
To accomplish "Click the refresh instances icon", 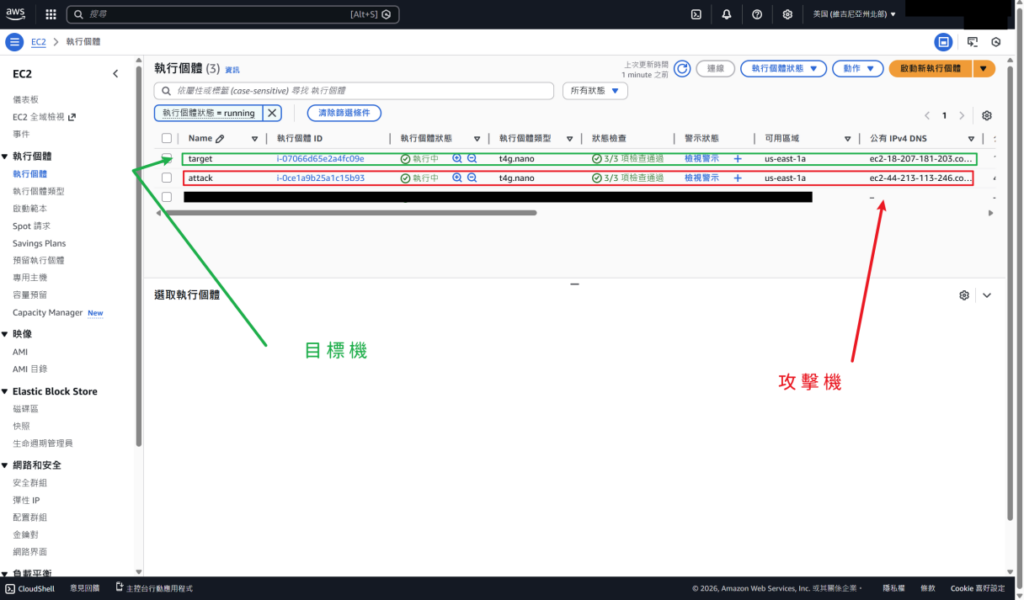I will click(682, 69).
